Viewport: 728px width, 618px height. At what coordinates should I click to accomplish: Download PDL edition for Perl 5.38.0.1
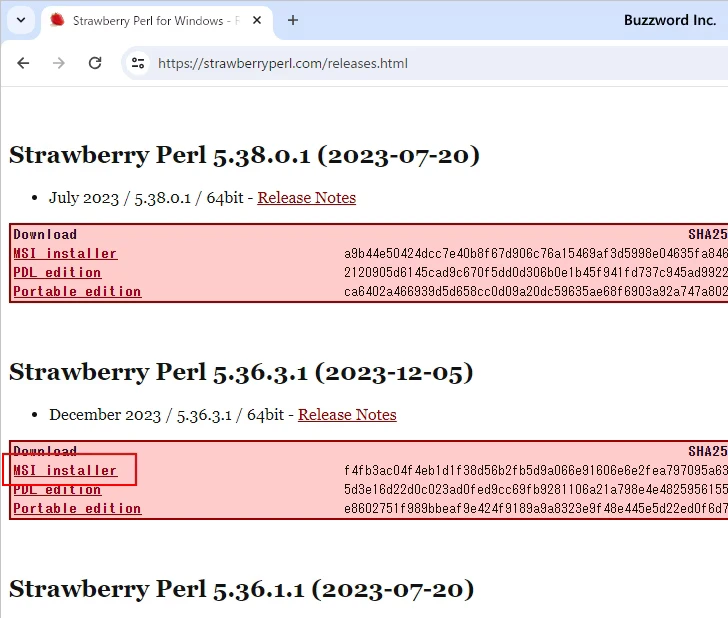click(x=57, y=273)
